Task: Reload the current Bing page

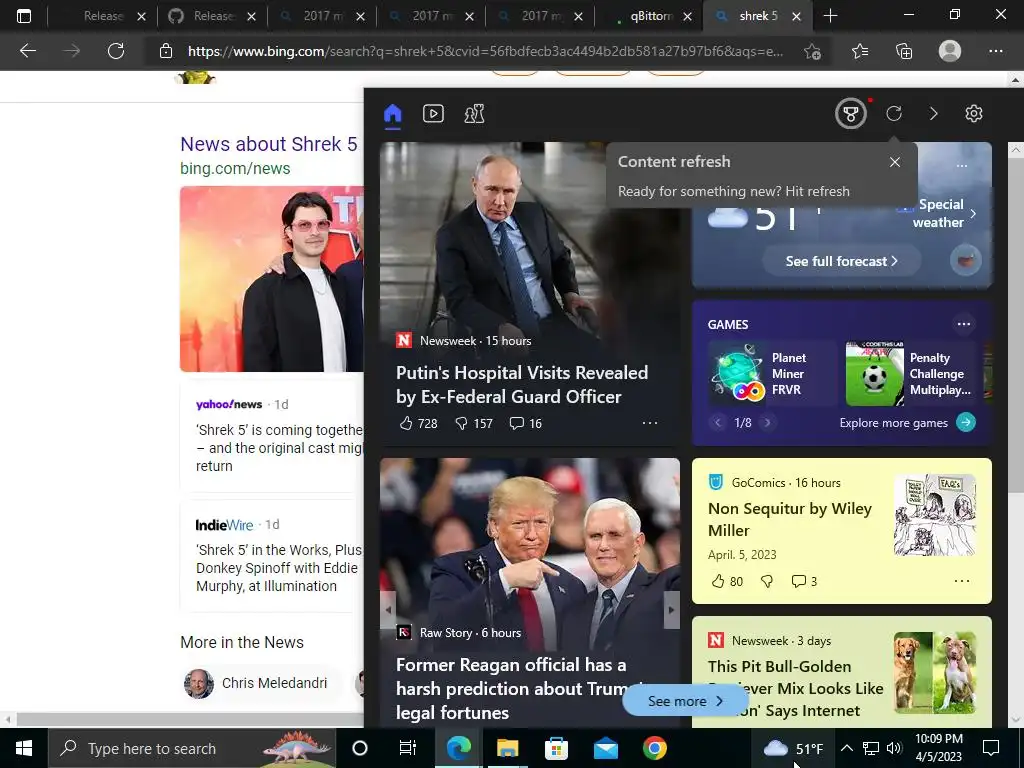Action: (116, 51)
